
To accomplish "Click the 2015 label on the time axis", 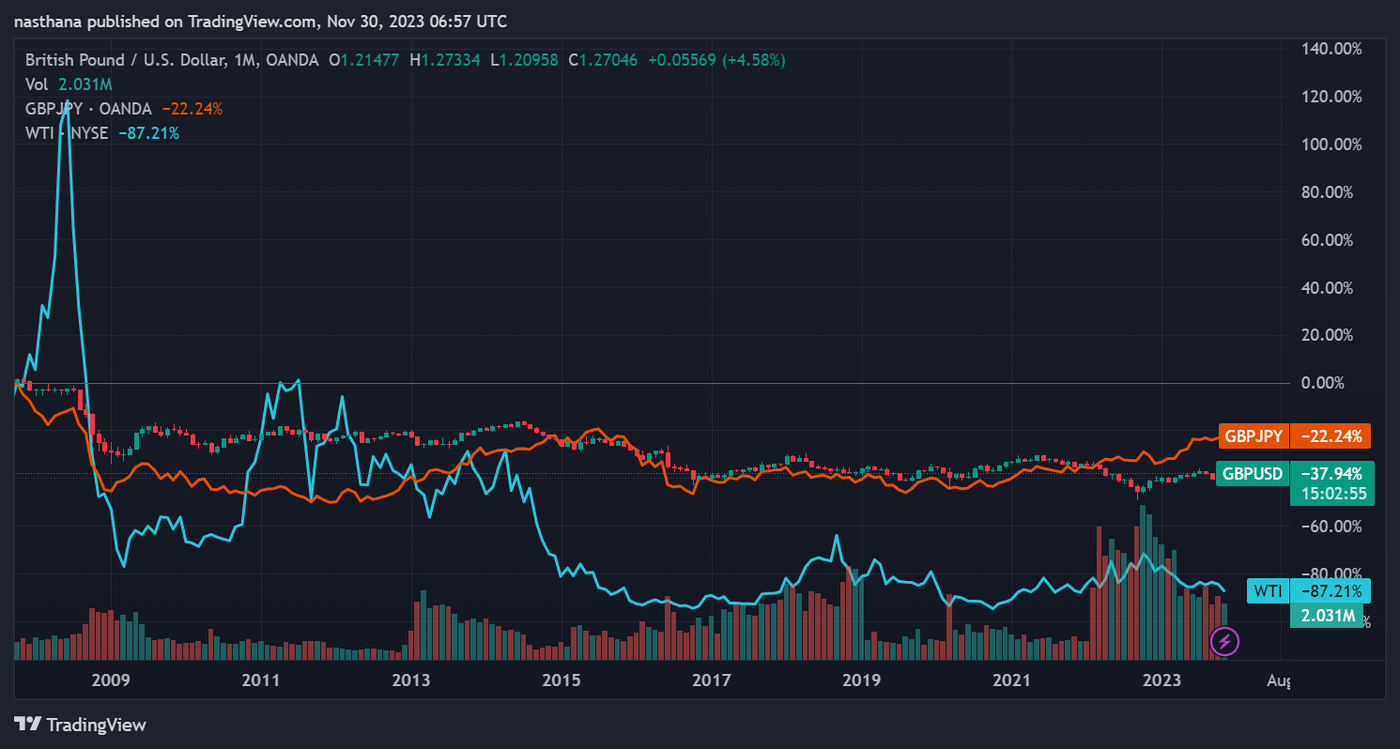I will pos(561,681).
